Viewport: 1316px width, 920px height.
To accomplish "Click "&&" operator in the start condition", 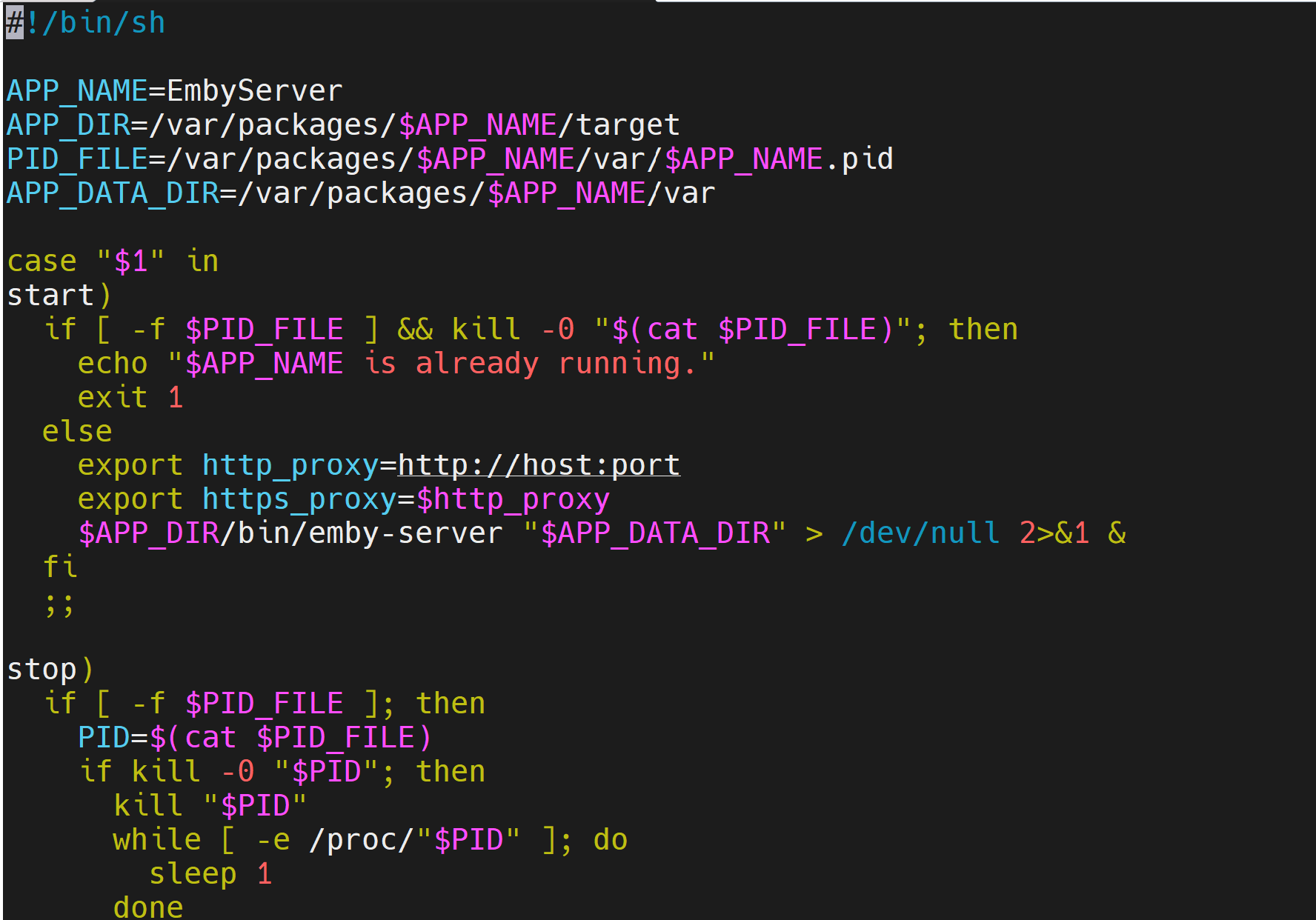I will click(415, 330).
